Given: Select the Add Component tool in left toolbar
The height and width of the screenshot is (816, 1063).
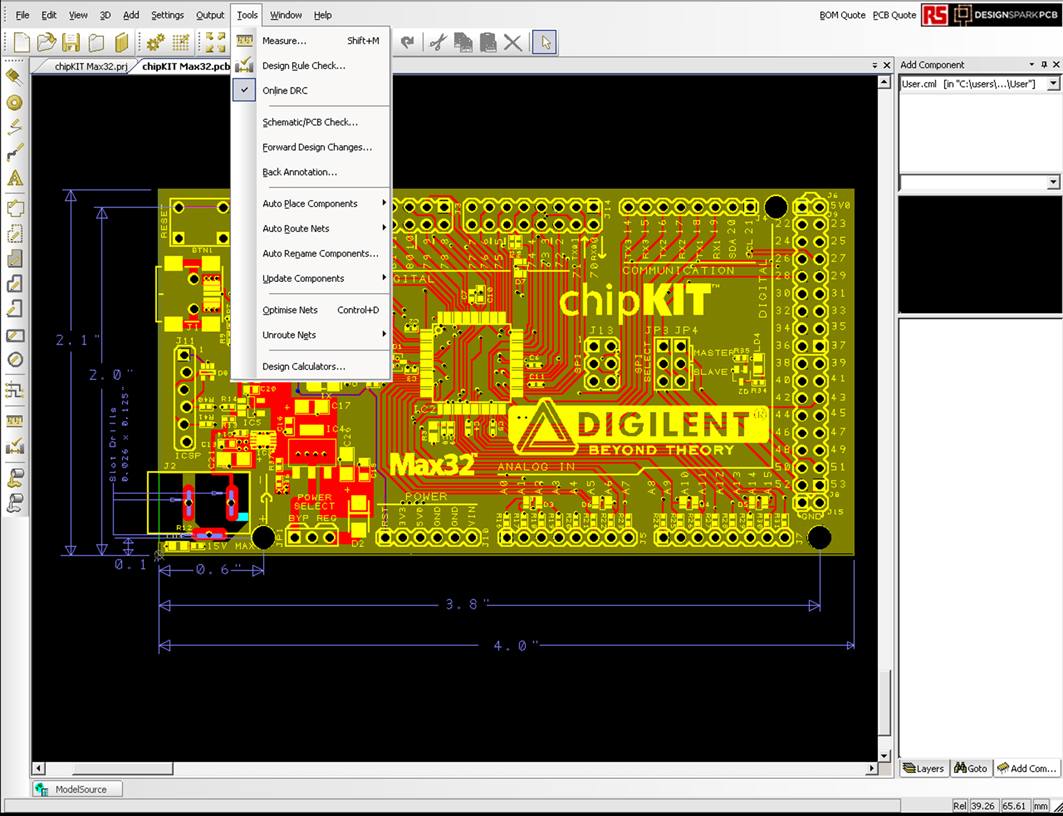Looking at the screenshot, I should click(15, 77).
